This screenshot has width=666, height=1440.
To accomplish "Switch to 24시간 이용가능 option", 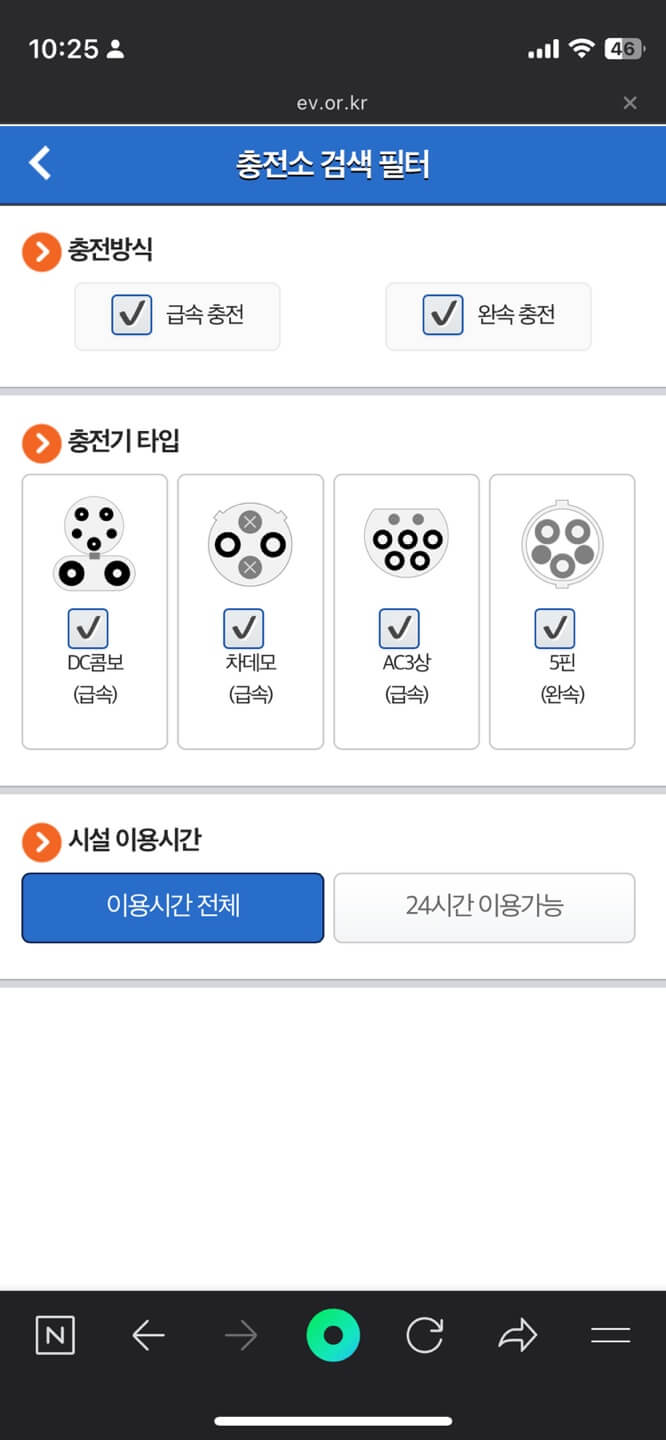I will click(484, 907).
